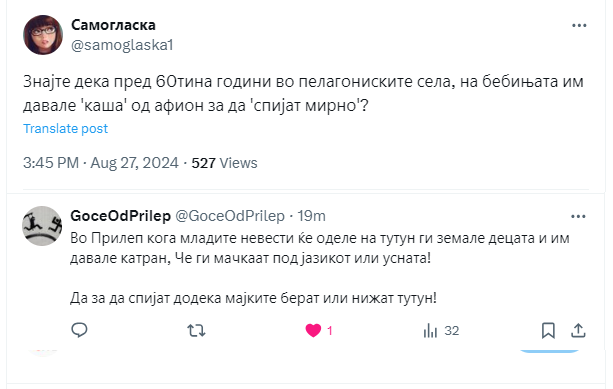View the 527 Views count
This screenshot has width=613, height=389.
224,163
